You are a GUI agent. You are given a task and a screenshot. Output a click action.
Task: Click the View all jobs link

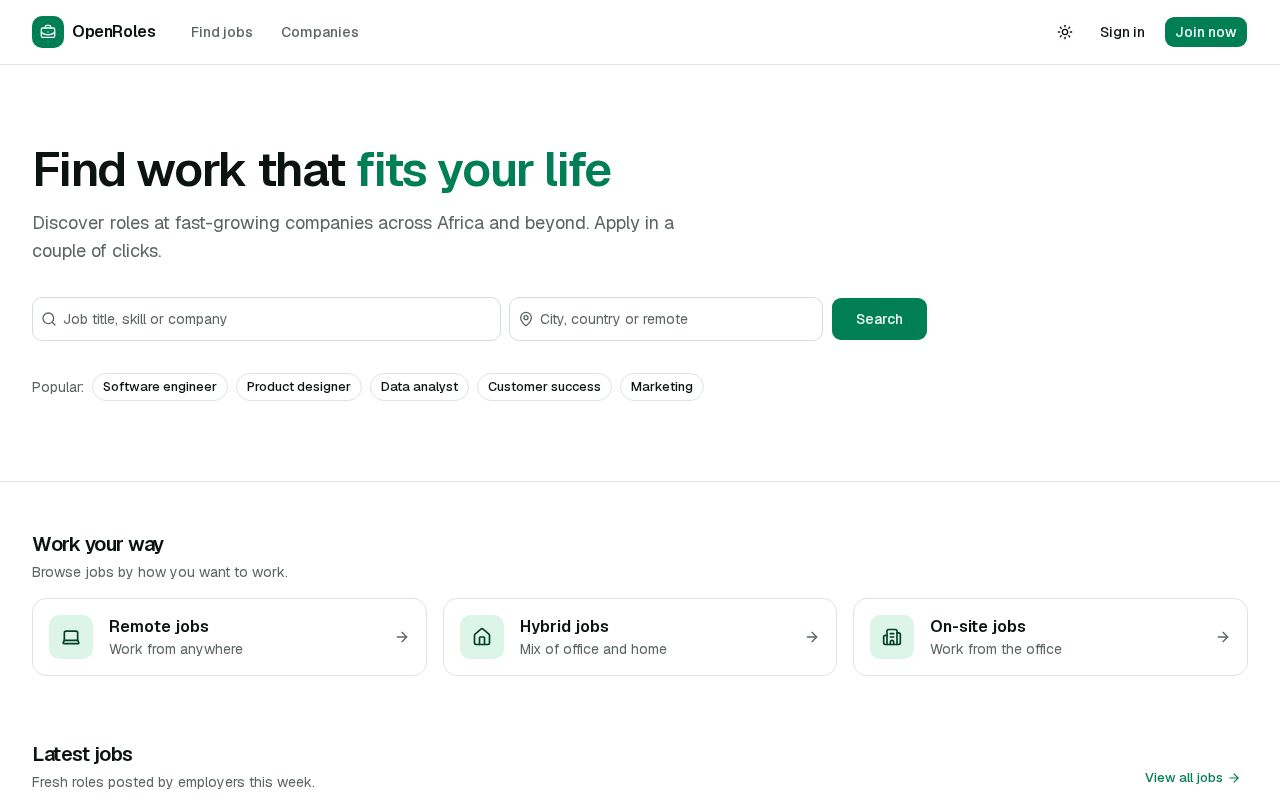[1192, 778]
